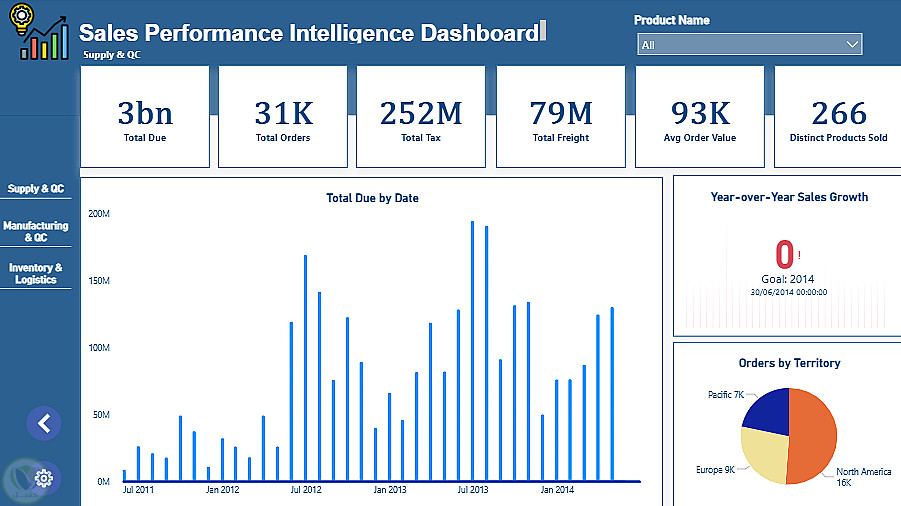Image resolution: width=901 pixels, height=506 pixels.
Task: Click the Distinct Products Sold 266 card
Action: point(837,118)
